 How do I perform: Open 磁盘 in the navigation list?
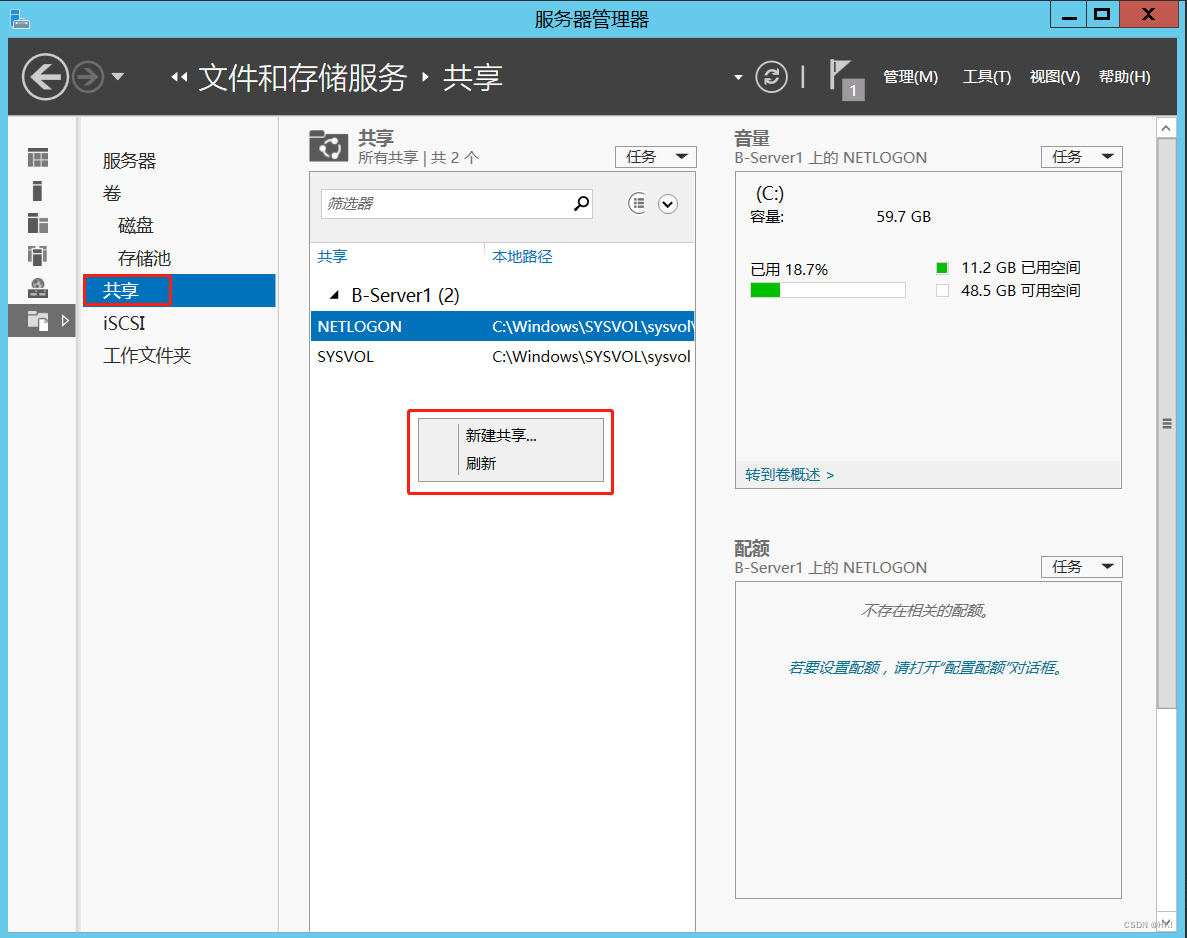coord(136,226)
